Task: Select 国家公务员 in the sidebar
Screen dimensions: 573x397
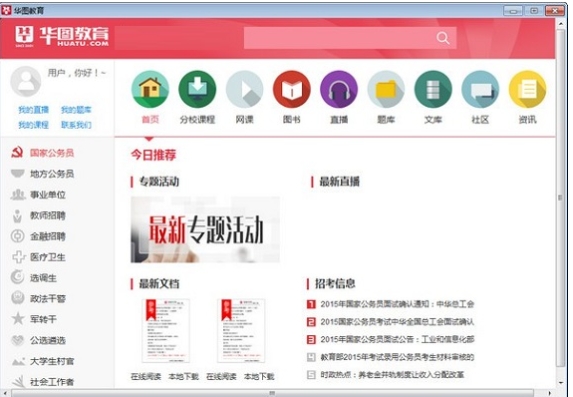Action: point(52,153)
